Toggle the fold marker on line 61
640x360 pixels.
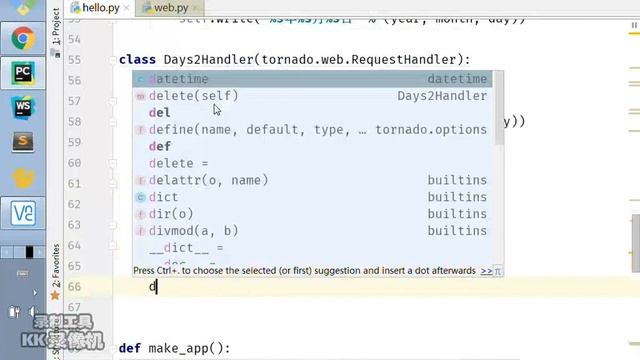click(x=113, y=184)
